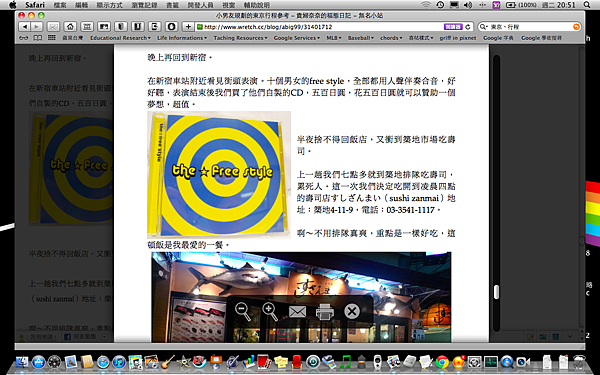The width and height of the screenshot is (600, 375).
Task: Open GarageBand guitar icon in the Dock
Action: [x=168, y=362]
